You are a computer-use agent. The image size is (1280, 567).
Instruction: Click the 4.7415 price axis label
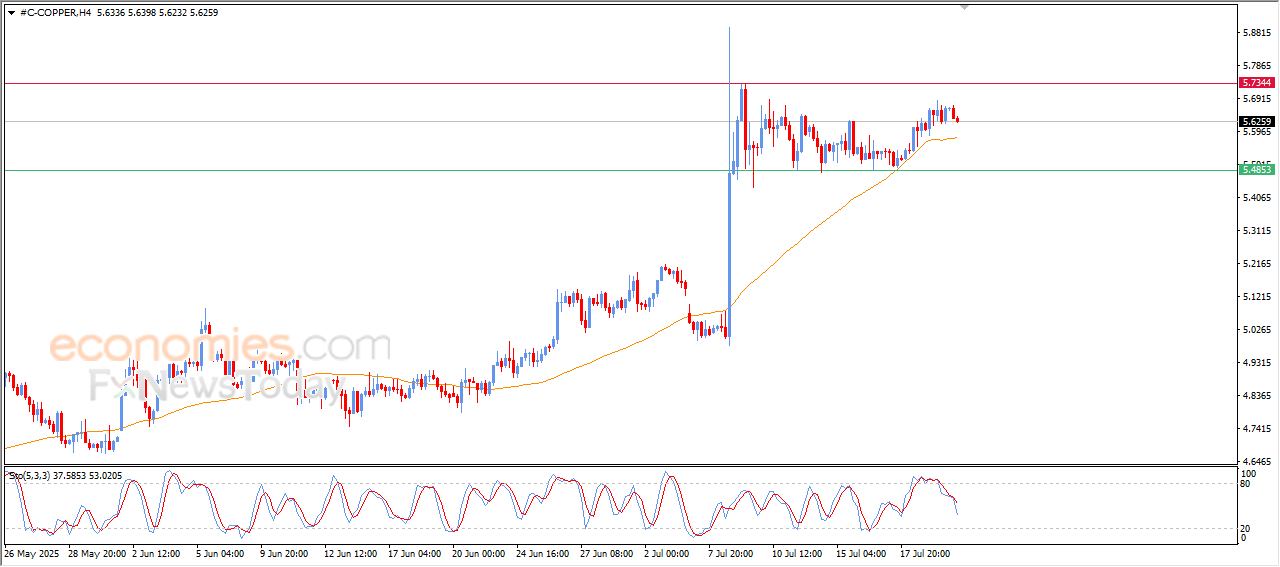1256,429
